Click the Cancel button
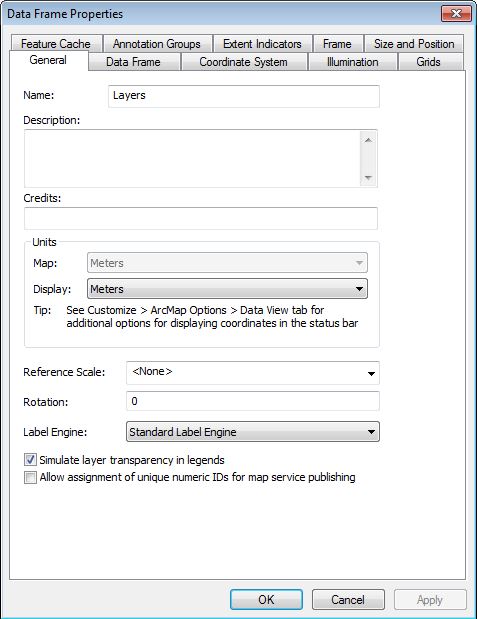This screenshot has width=477, height=619. pyautogui.click(x=348, y=600)
